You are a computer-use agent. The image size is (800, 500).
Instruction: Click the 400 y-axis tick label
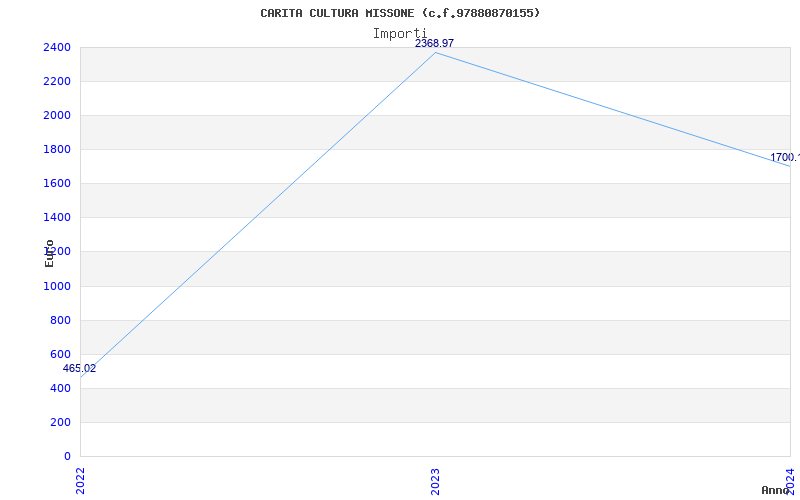coord(60,389)
